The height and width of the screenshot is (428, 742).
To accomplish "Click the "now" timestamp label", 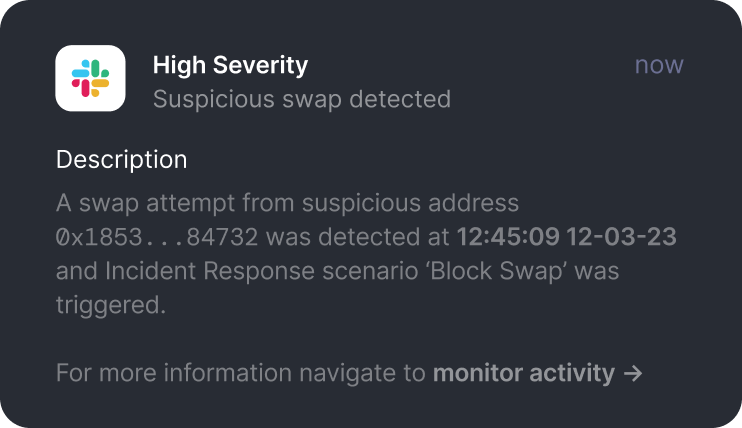I will (659, 65).
